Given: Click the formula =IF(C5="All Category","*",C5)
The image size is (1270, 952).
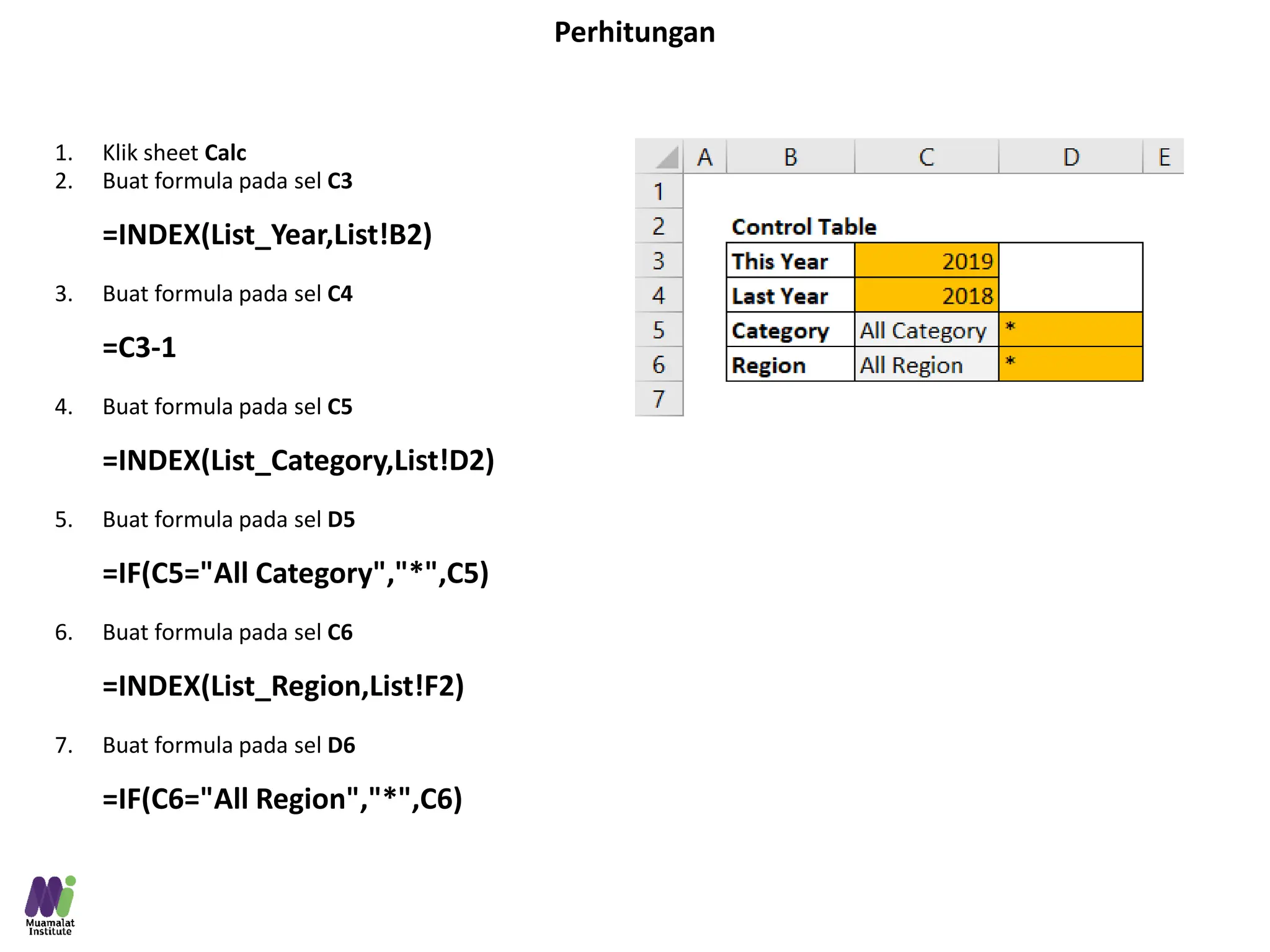Looking at the screenshot, I should [x=296, y=573].
